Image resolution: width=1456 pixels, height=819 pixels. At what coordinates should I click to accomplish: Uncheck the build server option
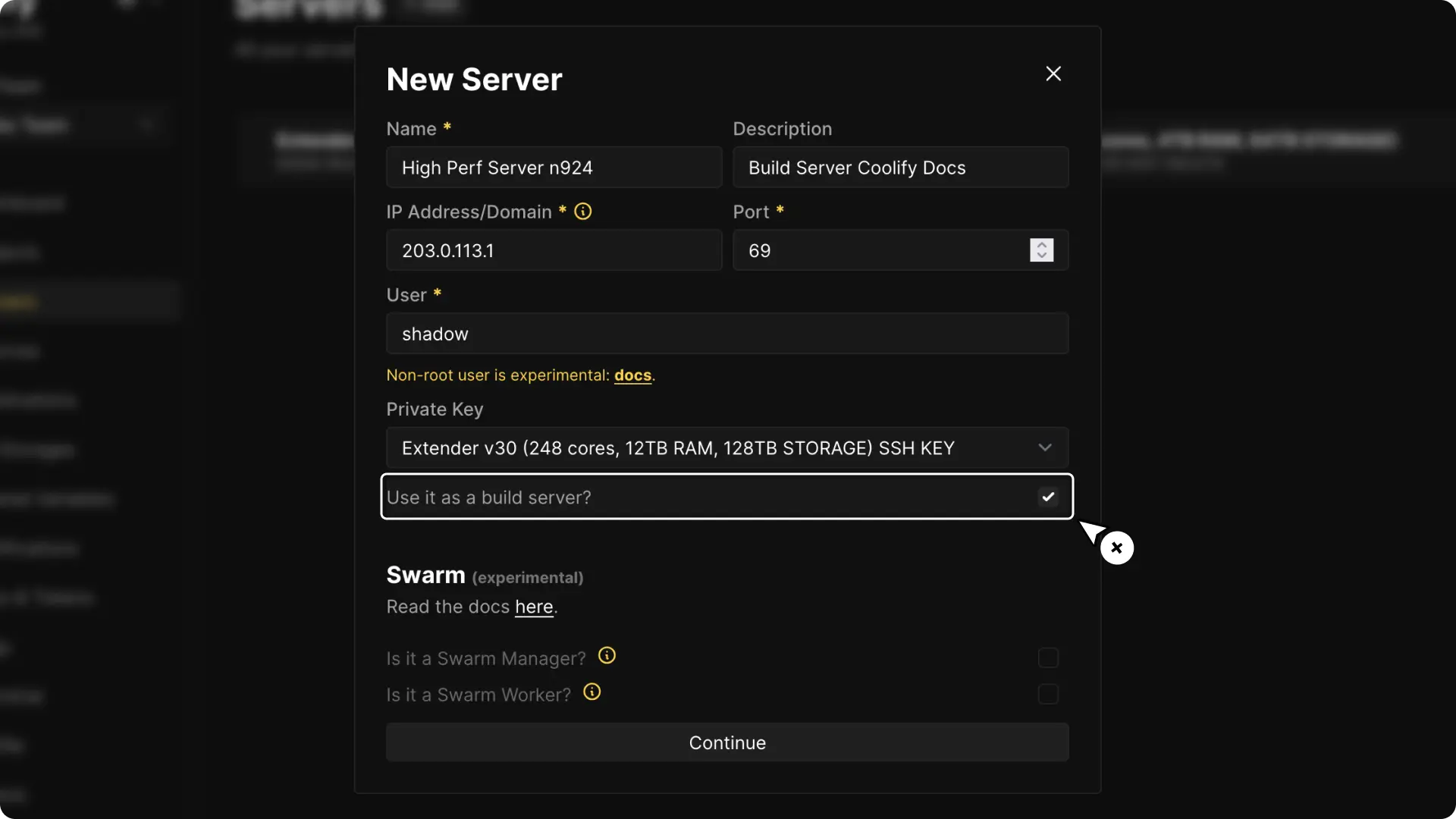[1048, 497]
